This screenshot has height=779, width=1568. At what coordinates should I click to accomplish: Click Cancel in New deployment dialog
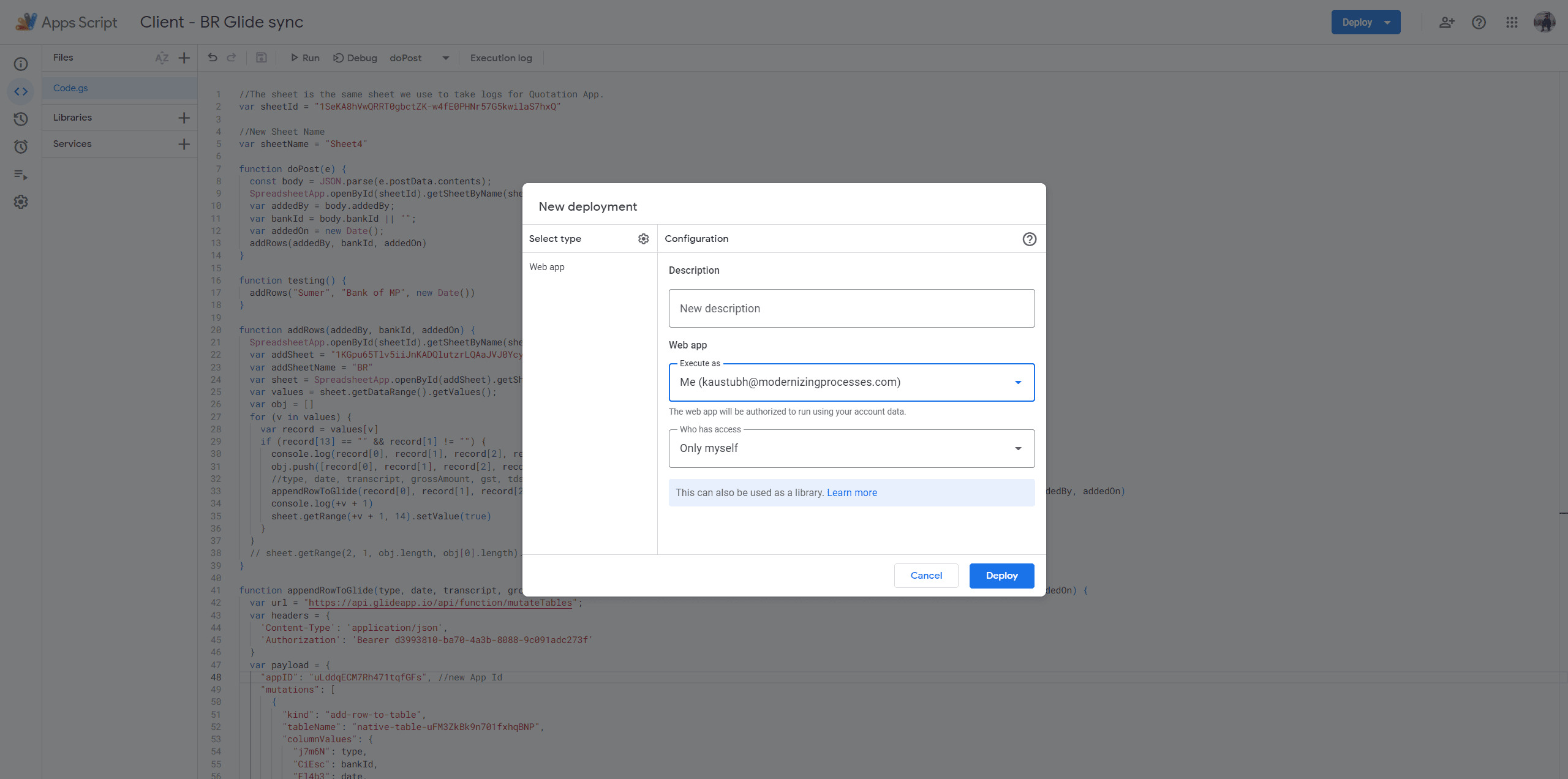[926, 576]
